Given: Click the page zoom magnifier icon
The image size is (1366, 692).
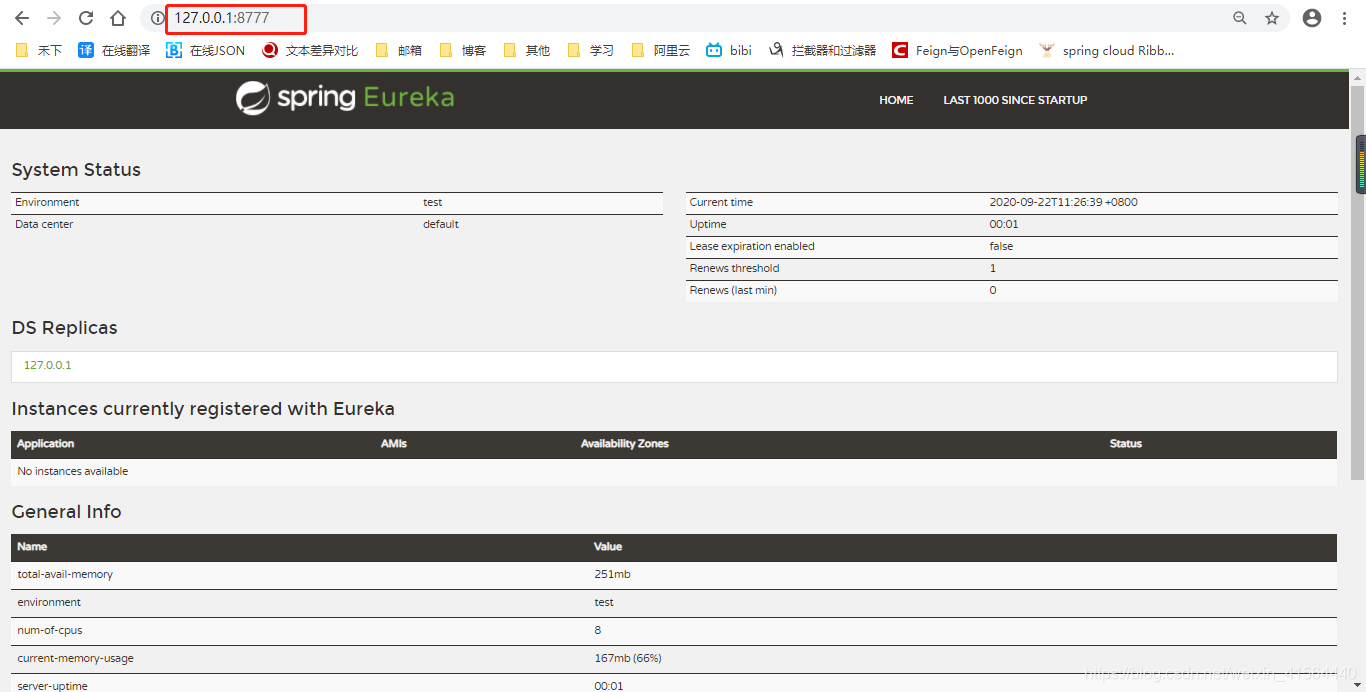Looking at the screenshot, I should click(1240, 18).
